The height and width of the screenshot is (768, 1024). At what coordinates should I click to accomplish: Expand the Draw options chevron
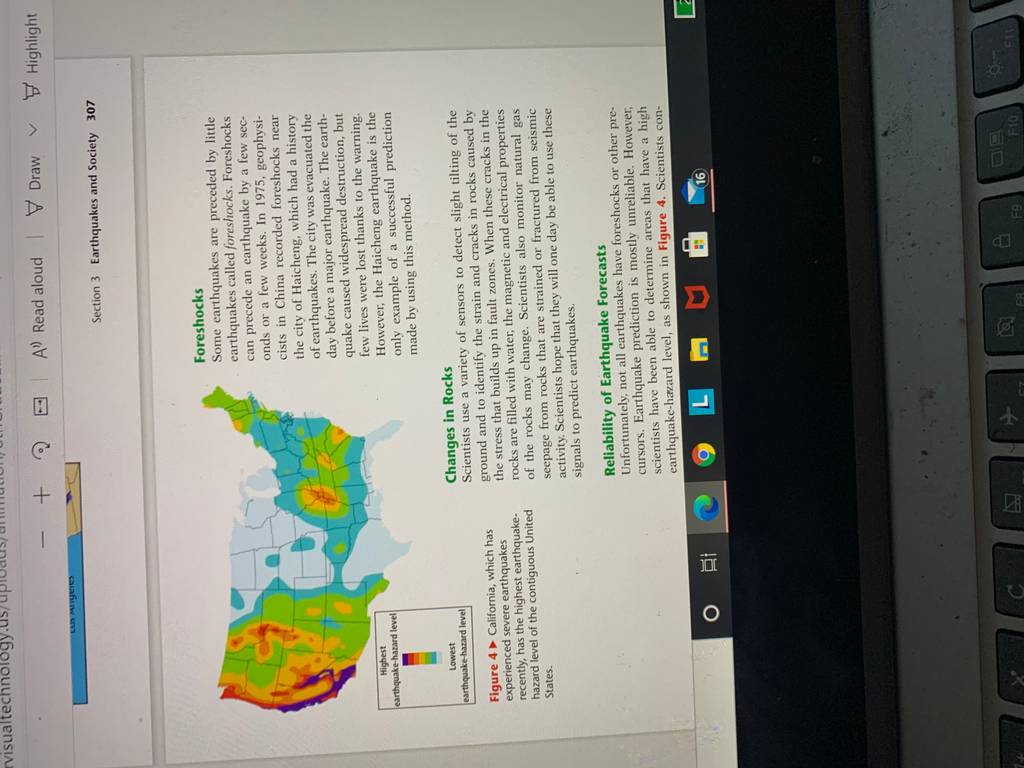34,131
